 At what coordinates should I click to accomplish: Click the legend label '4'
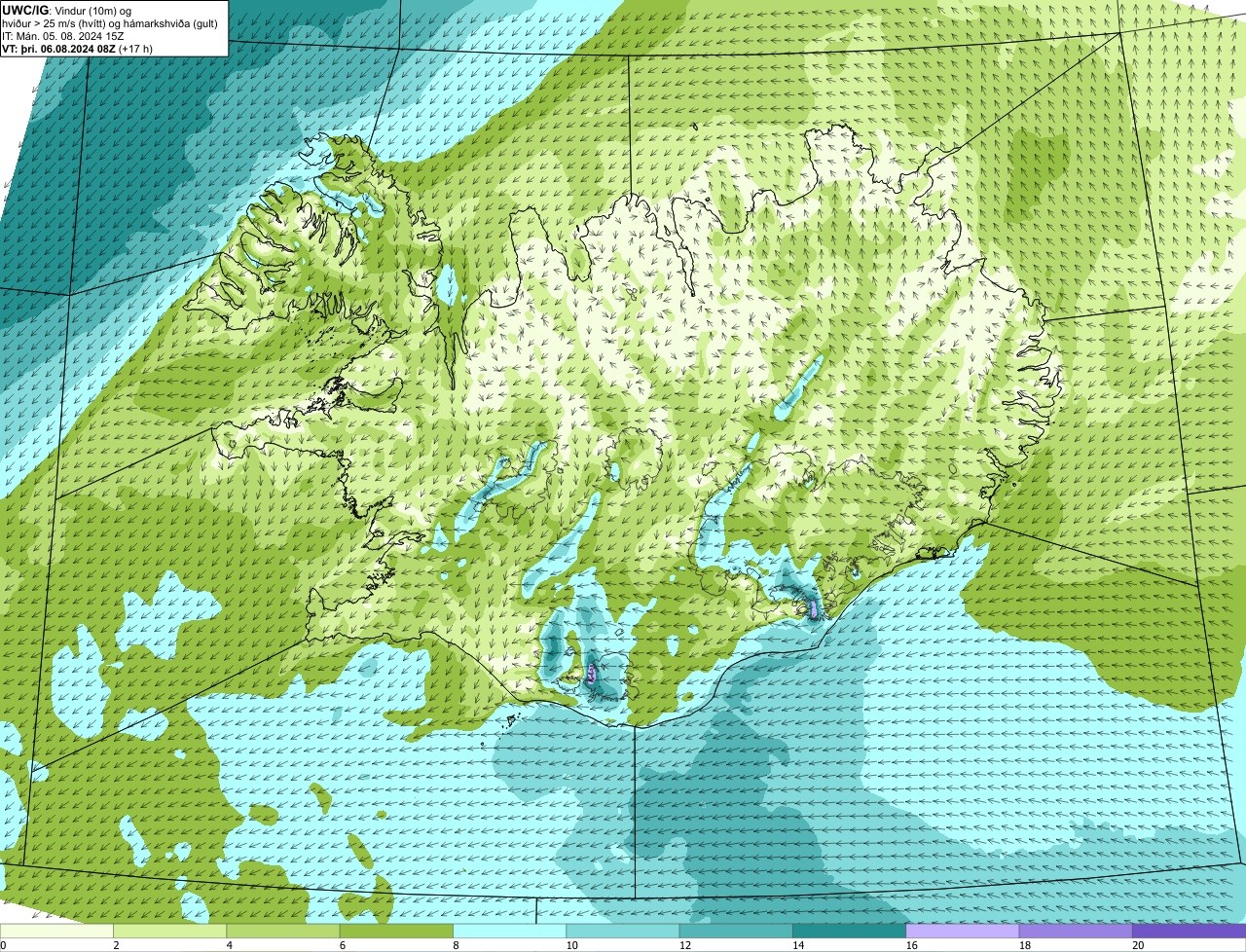tap(229, 945)
